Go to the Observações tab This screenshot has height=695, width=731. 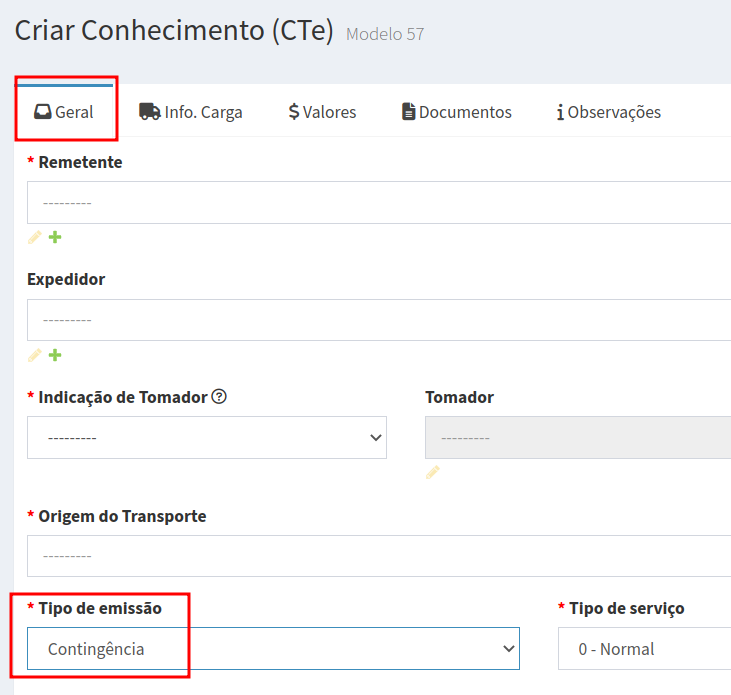(x=609, y=112)
